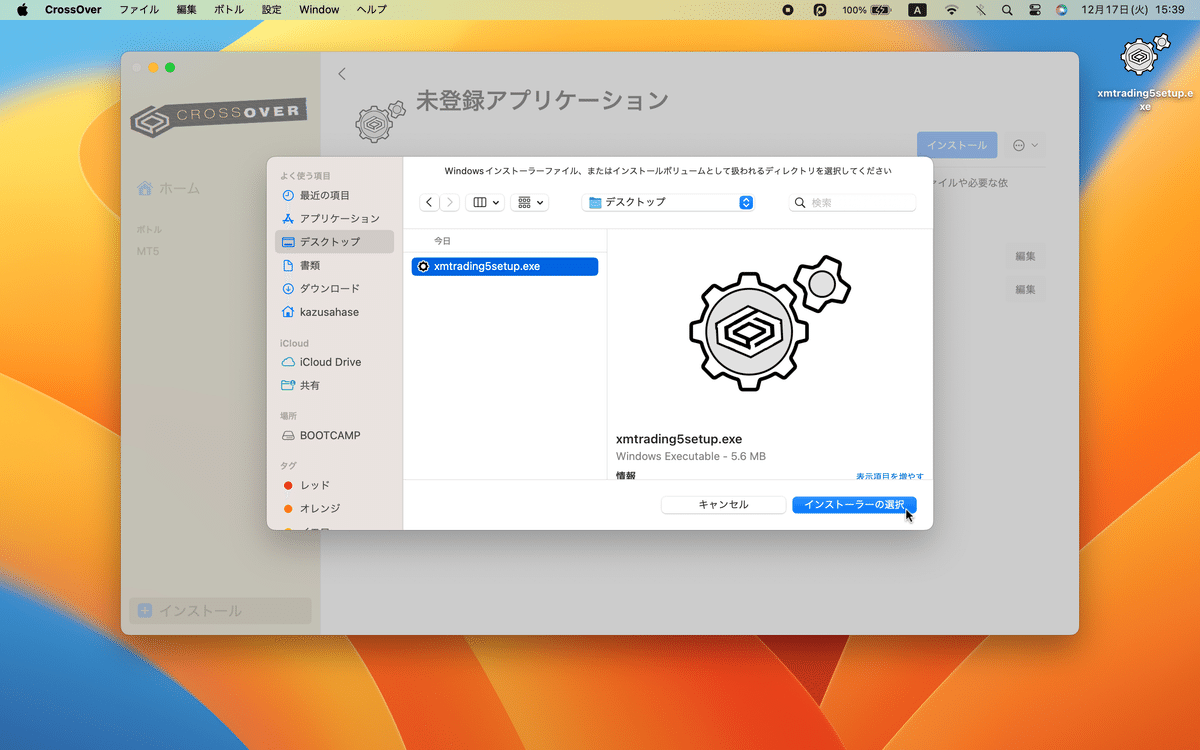Go back in file dialog
The height and width of the screenshot is (750, 1200).
[429, 202]
